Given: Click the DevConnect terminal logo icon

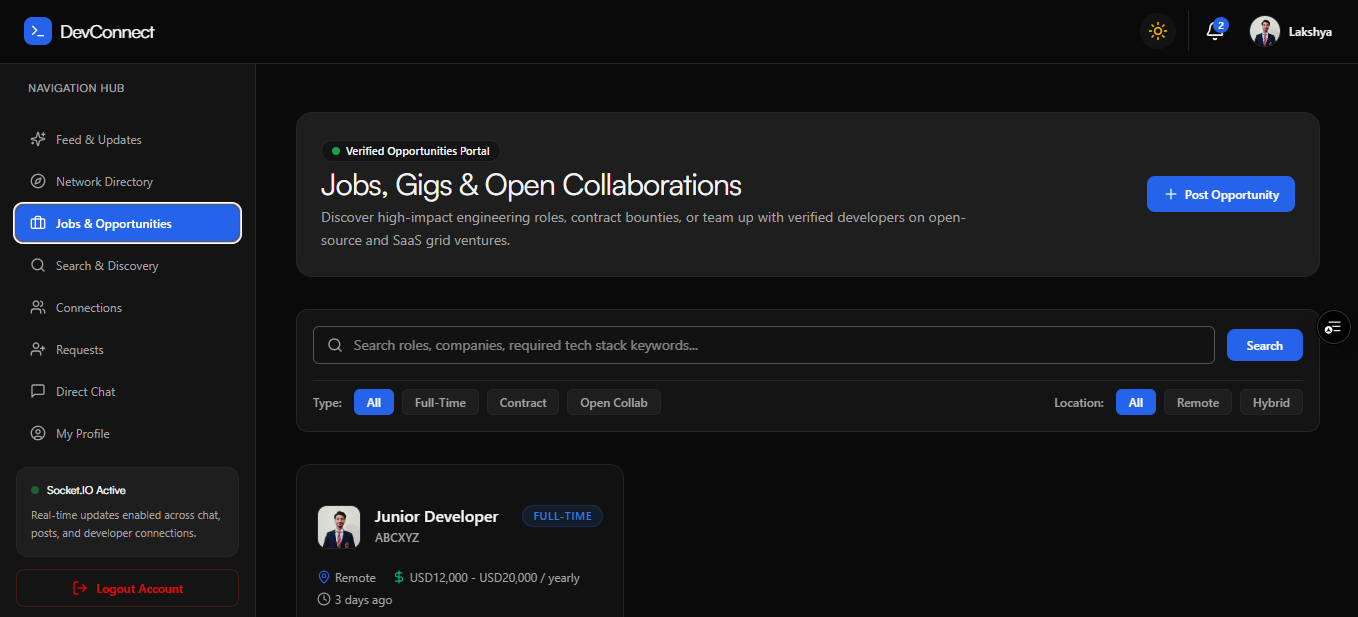Looking at the screenshot, I should (x=38, y=31).
